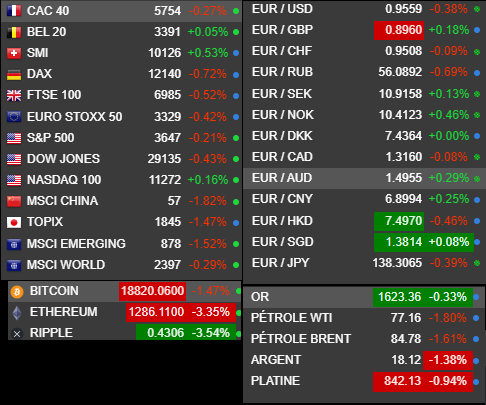
Task: Click the NASDAQ 100 value 11272
Action: [165, 180]
